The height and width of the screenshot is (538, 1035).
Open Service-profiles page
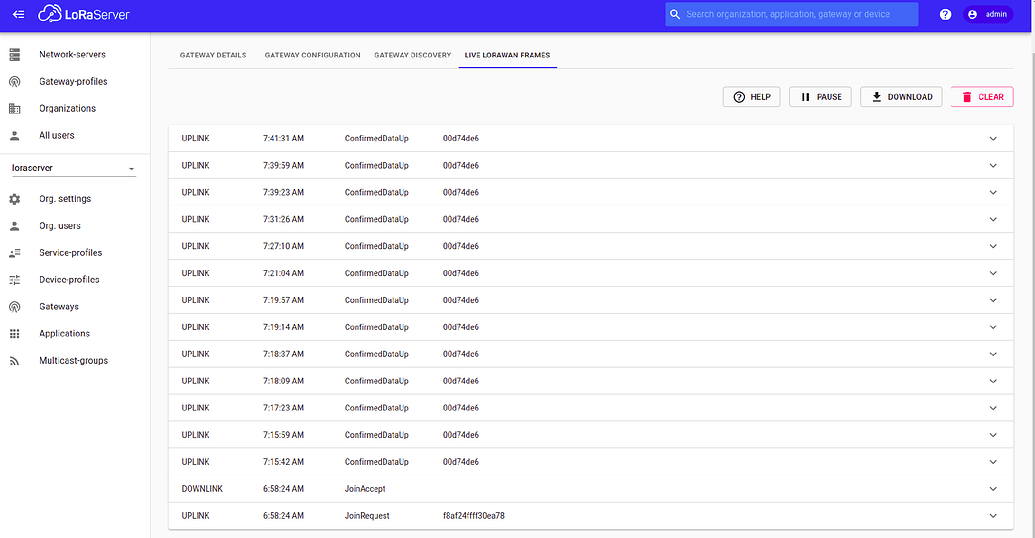click(x=71, y=253)
